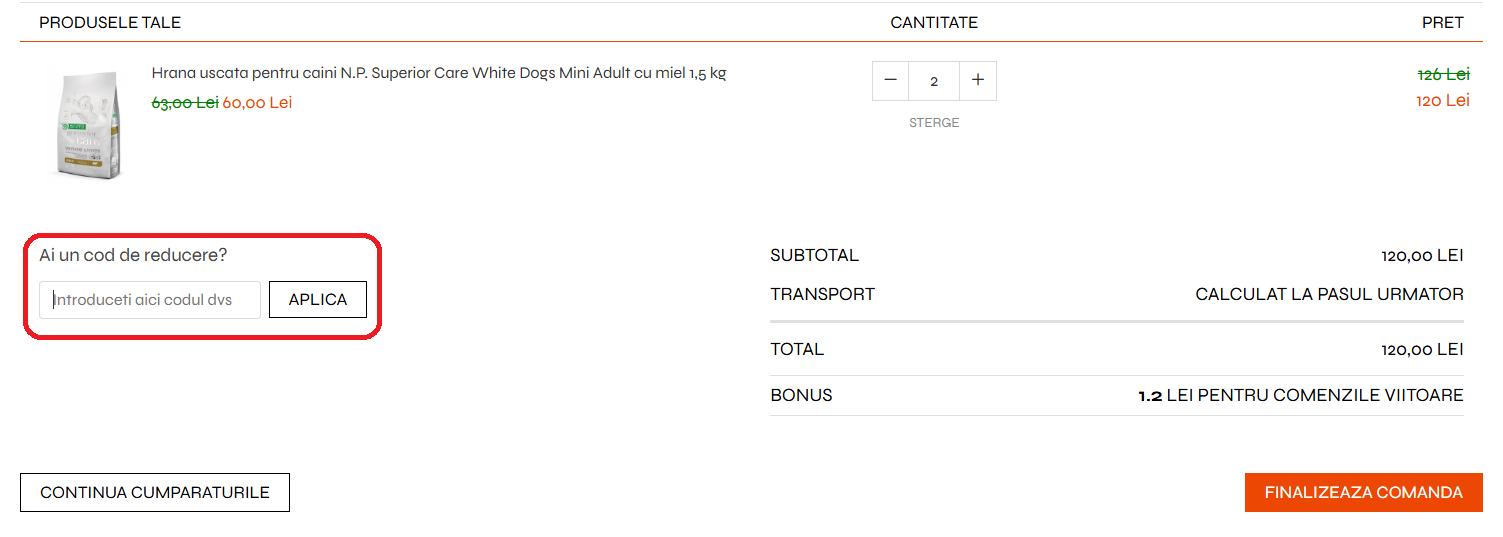Click the struck-through 63,00 Lei unit price
This screenshot has height=537, width=1503.
184,102
